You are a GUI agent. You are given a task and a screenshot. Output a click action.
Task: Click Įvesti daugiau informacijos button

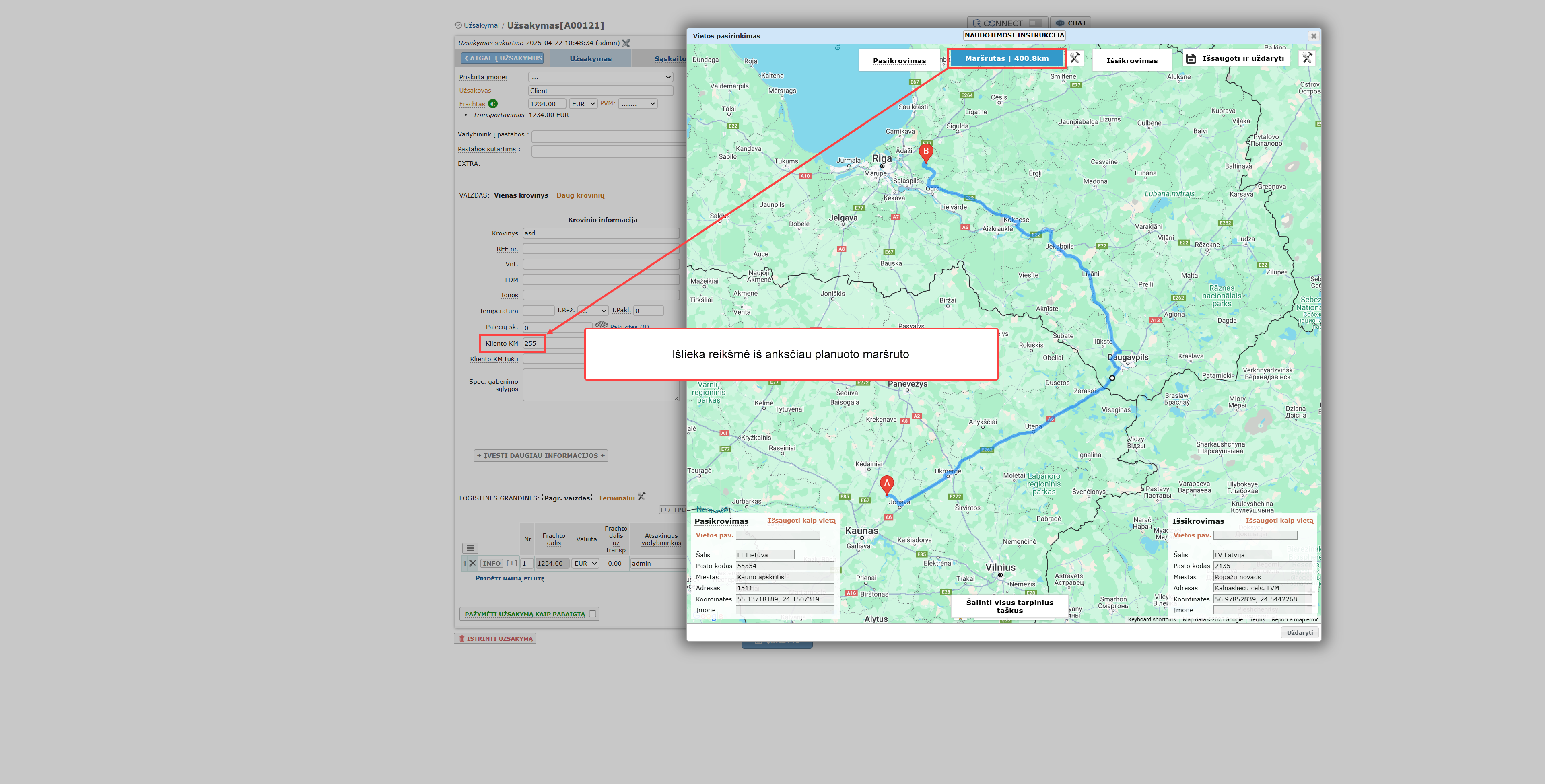pos(541,456)
